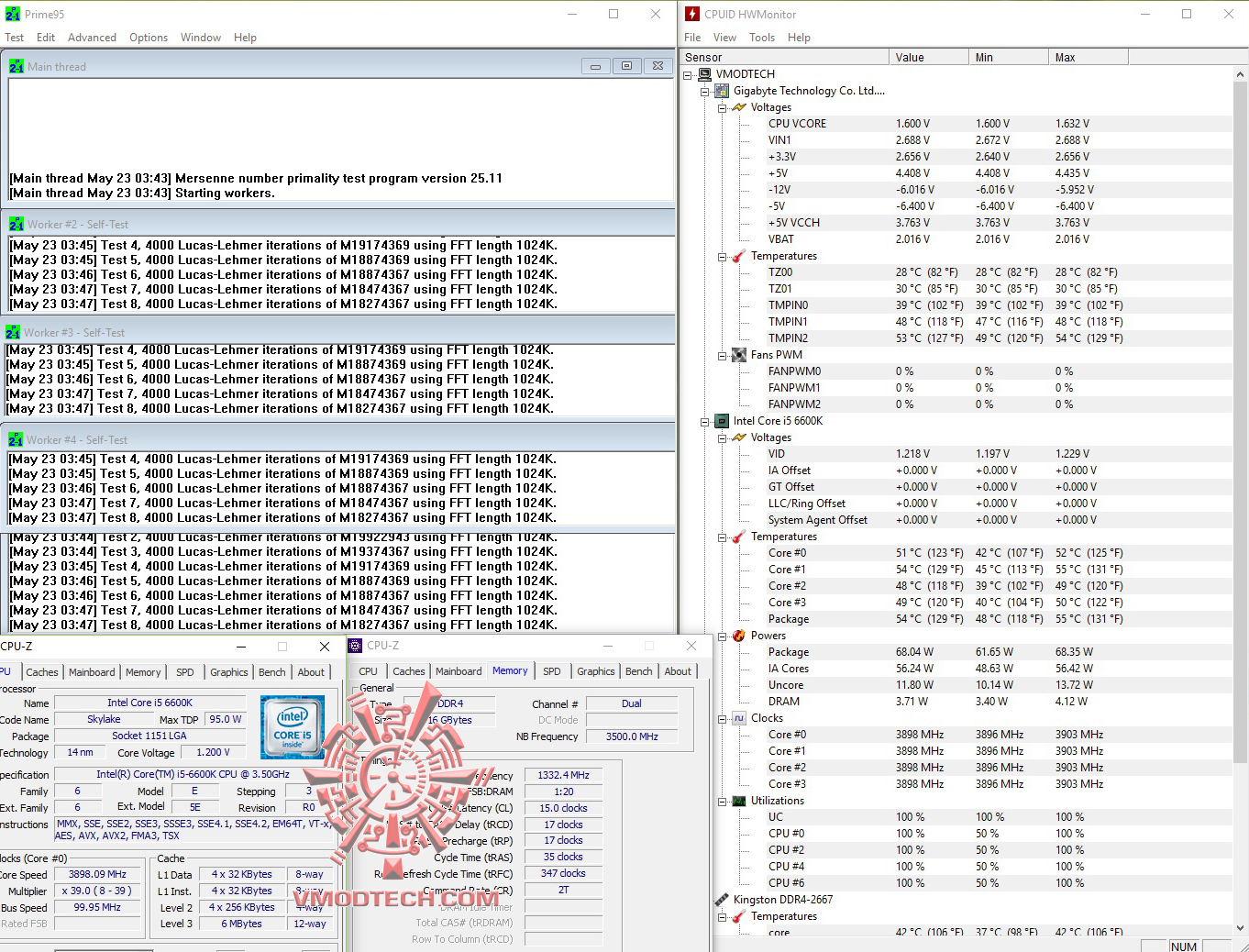Screen dimensions: 1249x952
Task: Click the Gigabyte Technology motherboard icon
Action: click(x=722, y=91)
